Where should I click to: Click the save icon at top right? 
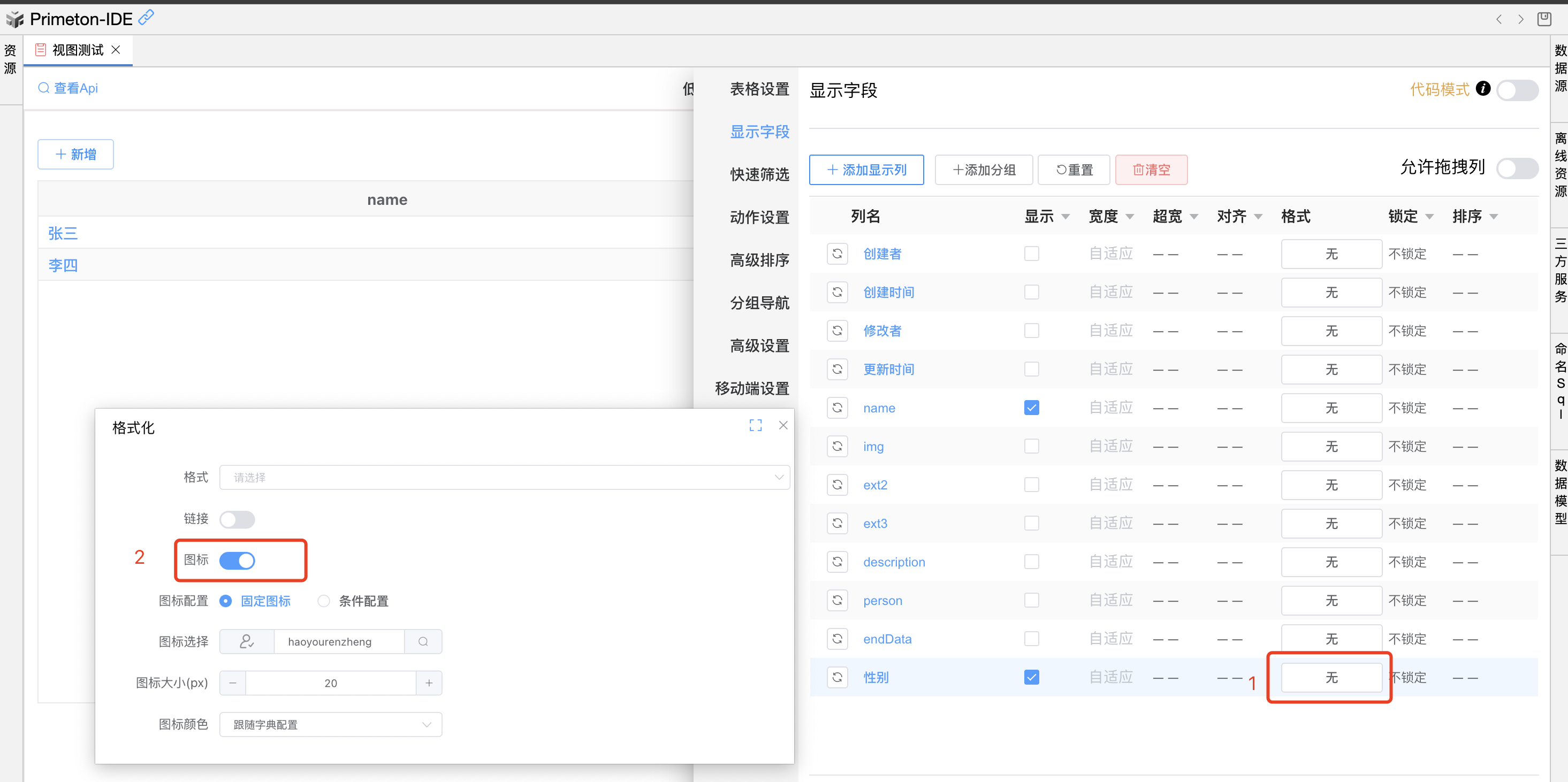click(1544, 19)
